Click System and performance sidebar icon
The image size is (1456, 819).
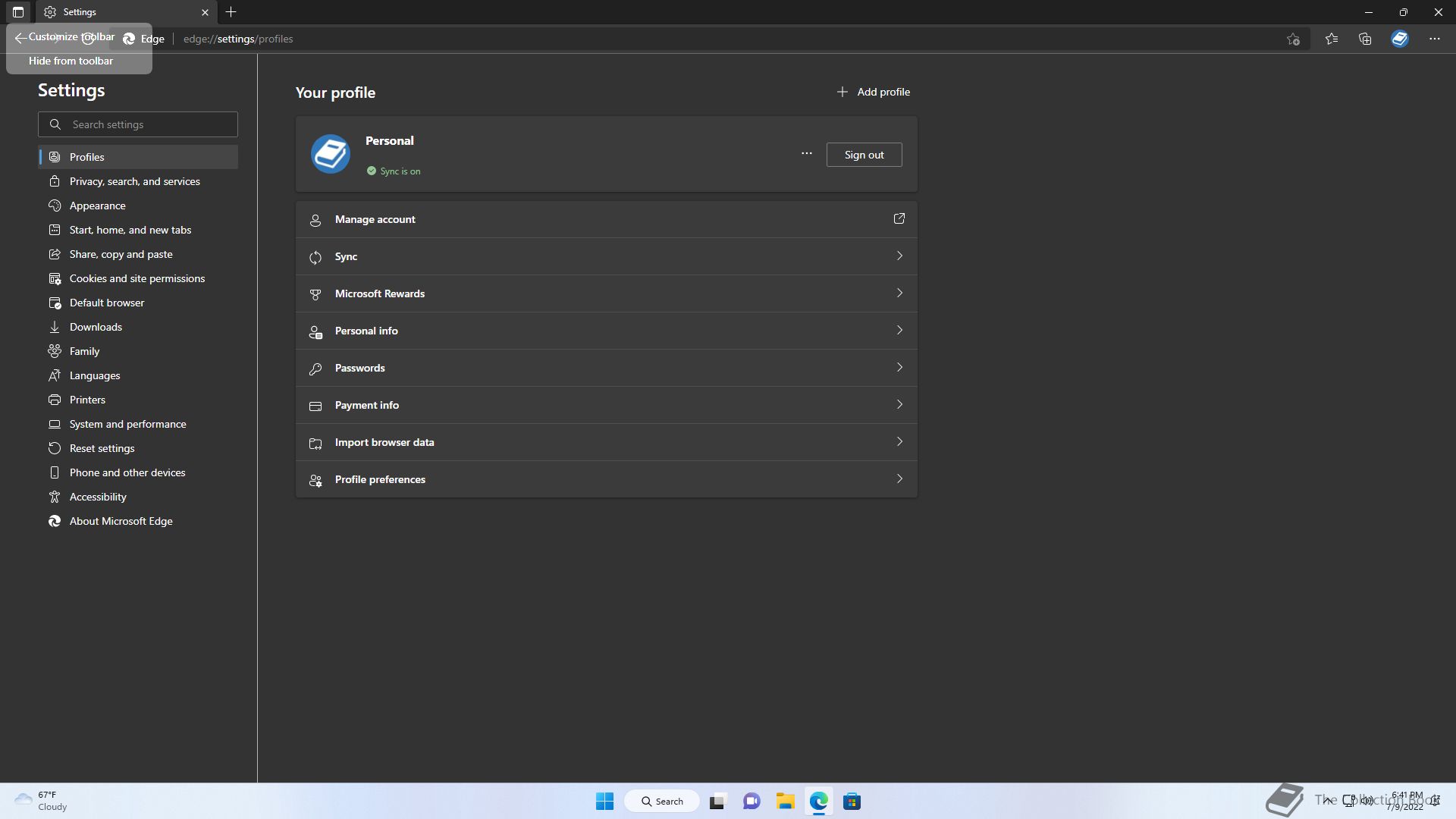55,424
